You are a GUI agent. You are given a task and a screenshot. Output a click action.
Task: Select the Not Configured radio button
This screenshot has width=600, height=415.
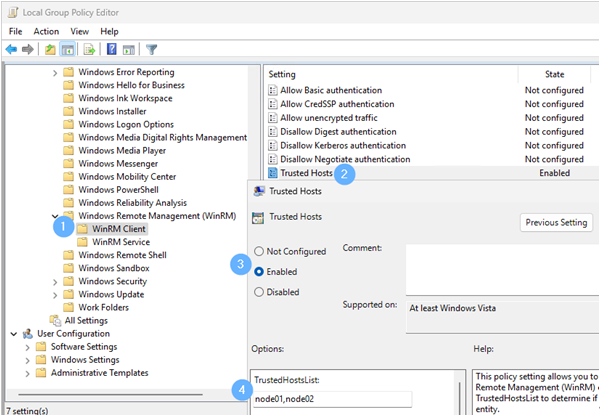(x=259, y=251)
